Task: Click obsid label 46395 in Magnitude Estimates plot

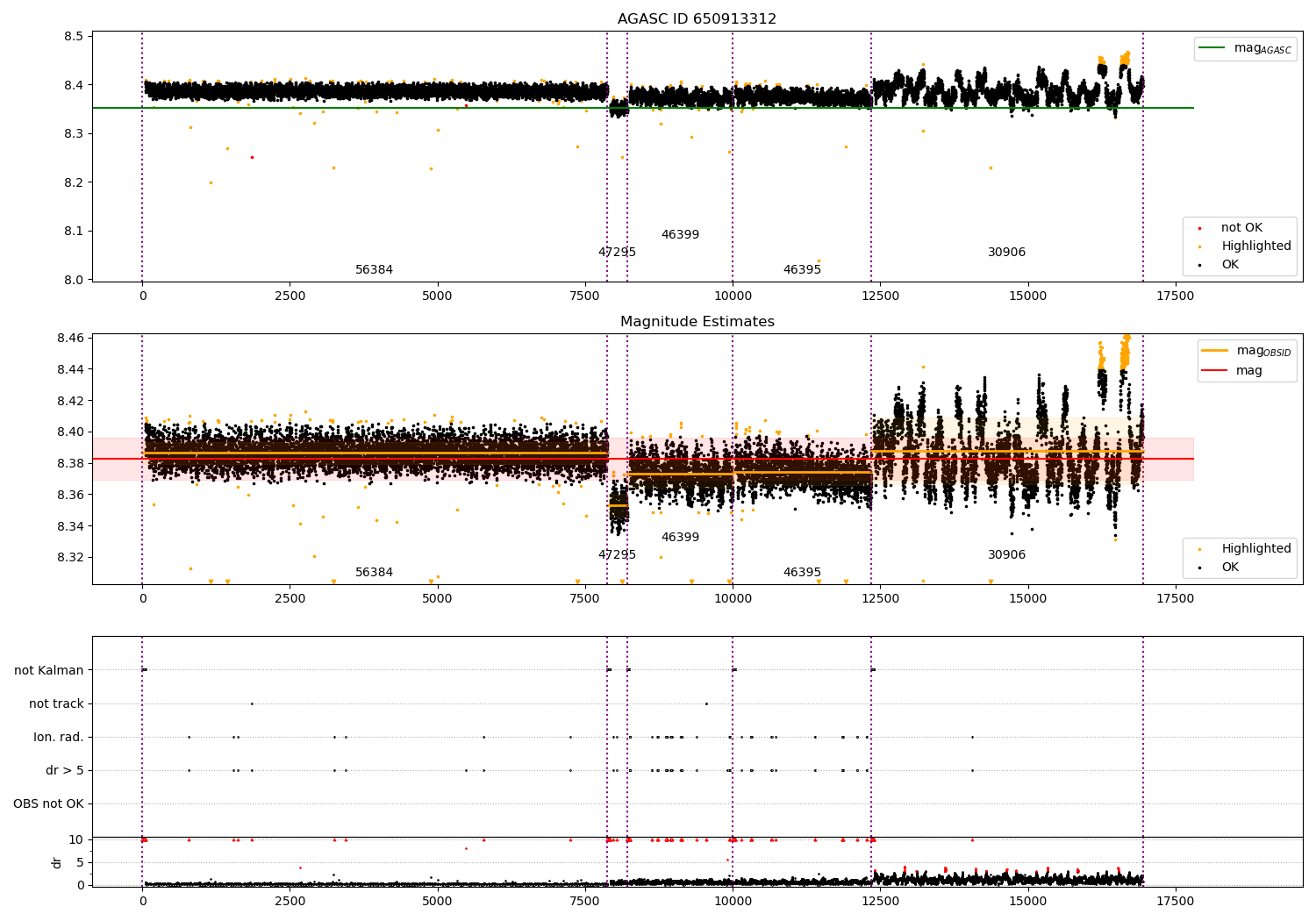Action: coord(802,573)
